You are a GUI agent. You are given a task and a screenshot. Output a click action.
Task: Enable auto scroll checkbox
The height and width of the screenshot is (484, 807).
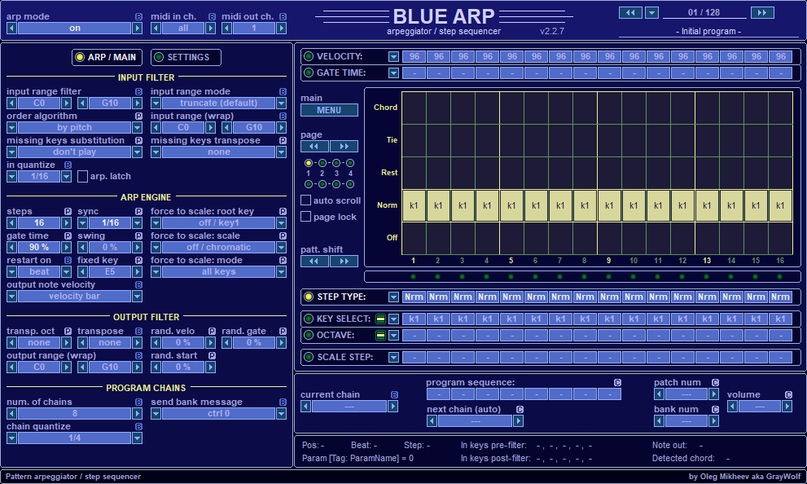coord(306,200)
